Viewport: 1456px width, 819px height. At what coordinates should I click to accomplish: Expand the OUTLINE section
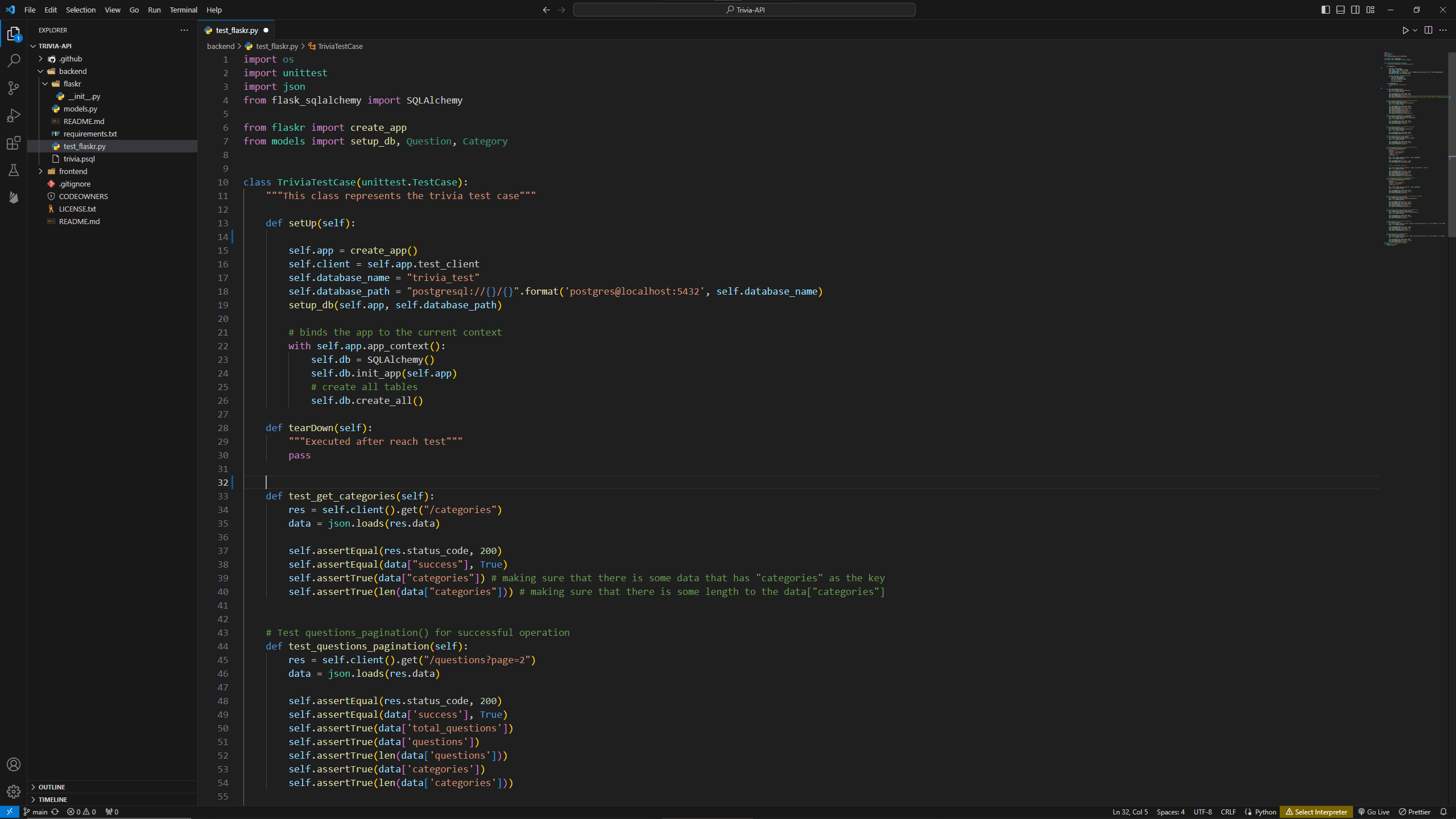(x=52, y=787)
